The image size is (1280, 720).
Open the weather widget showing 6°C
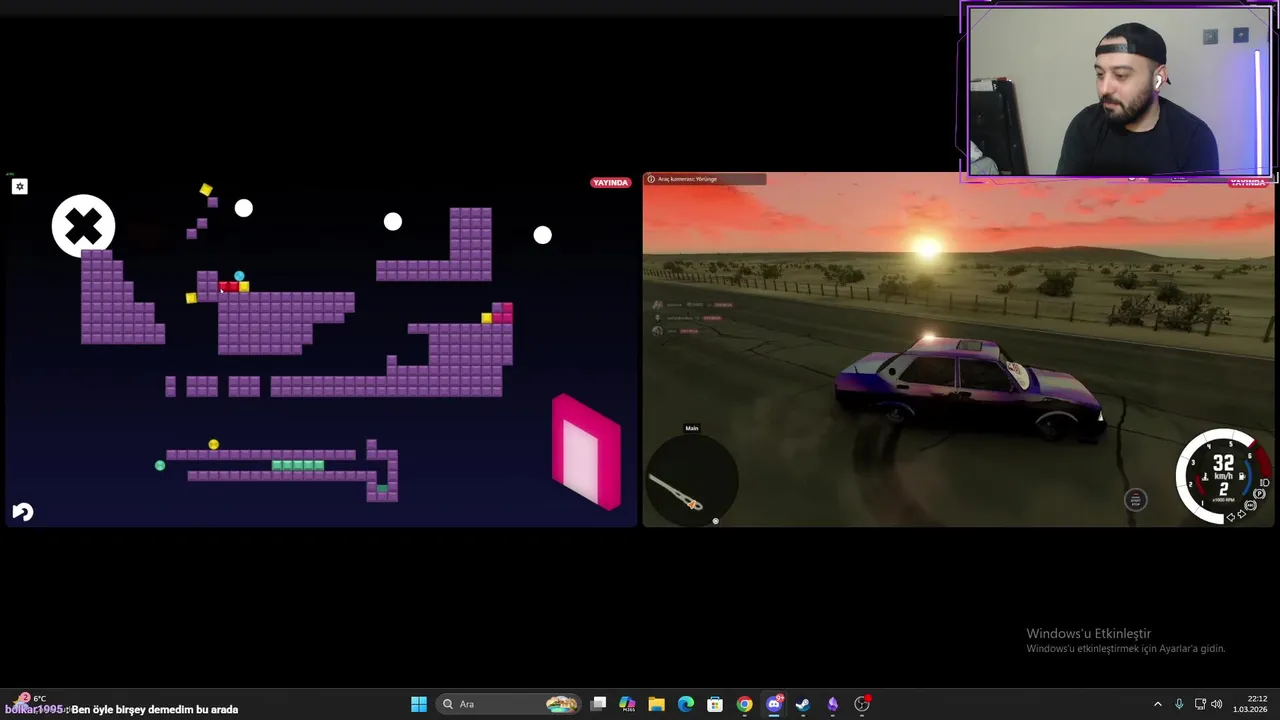pos(30,698)
